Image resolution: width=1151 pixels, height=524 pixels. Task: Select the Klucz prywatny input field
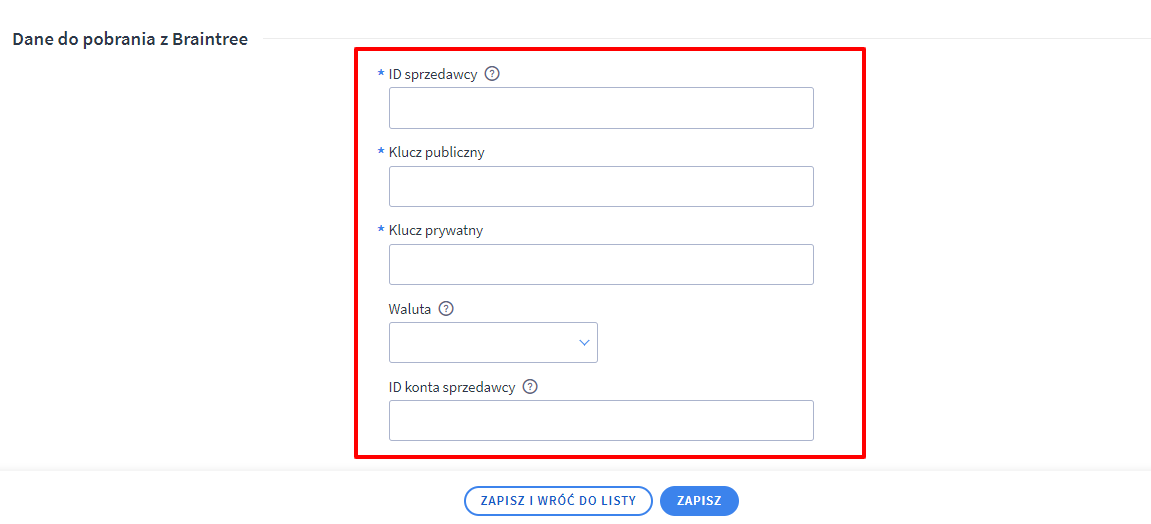[x=601, y=264]
